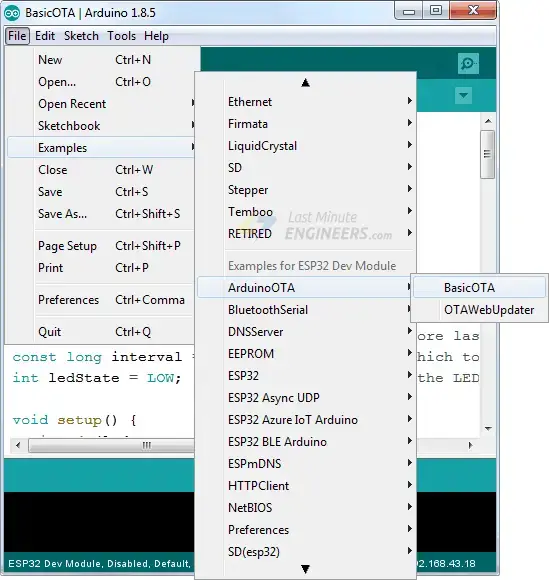This screenshot has width=549, height=580.
Task: Open the Tools menu
Action: pos(121,36)
